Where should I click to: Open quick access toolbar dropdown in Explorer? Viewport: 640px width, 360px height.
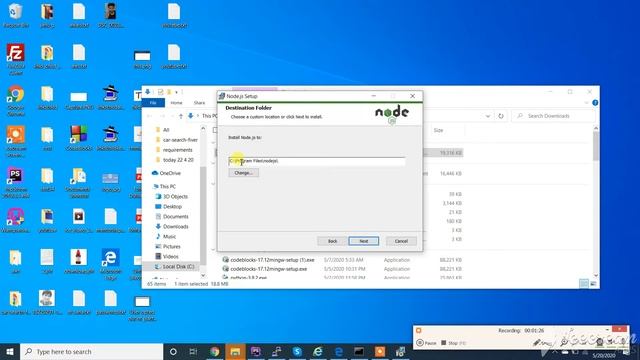[x=176, y=92]
